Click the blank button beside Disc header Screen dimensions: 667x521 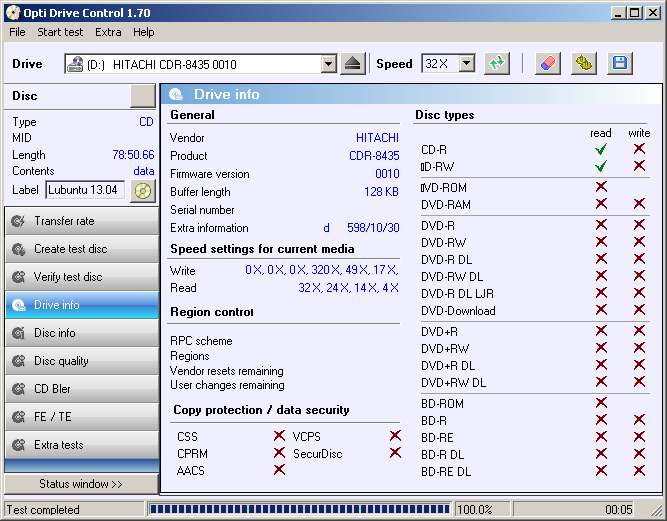[x=143, y=96]
